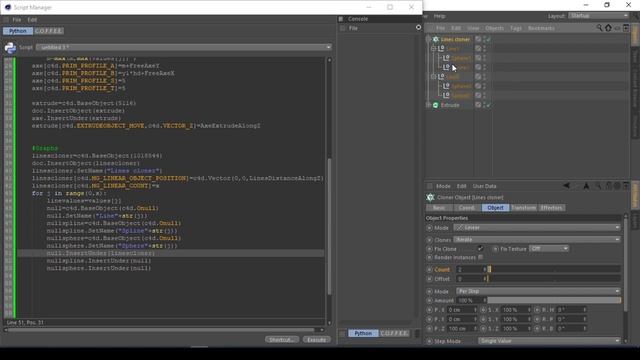This screenshot has height=360, width=640.
Task: Collapse the Line1 null in object tree
Action: [x=433, y=49]
